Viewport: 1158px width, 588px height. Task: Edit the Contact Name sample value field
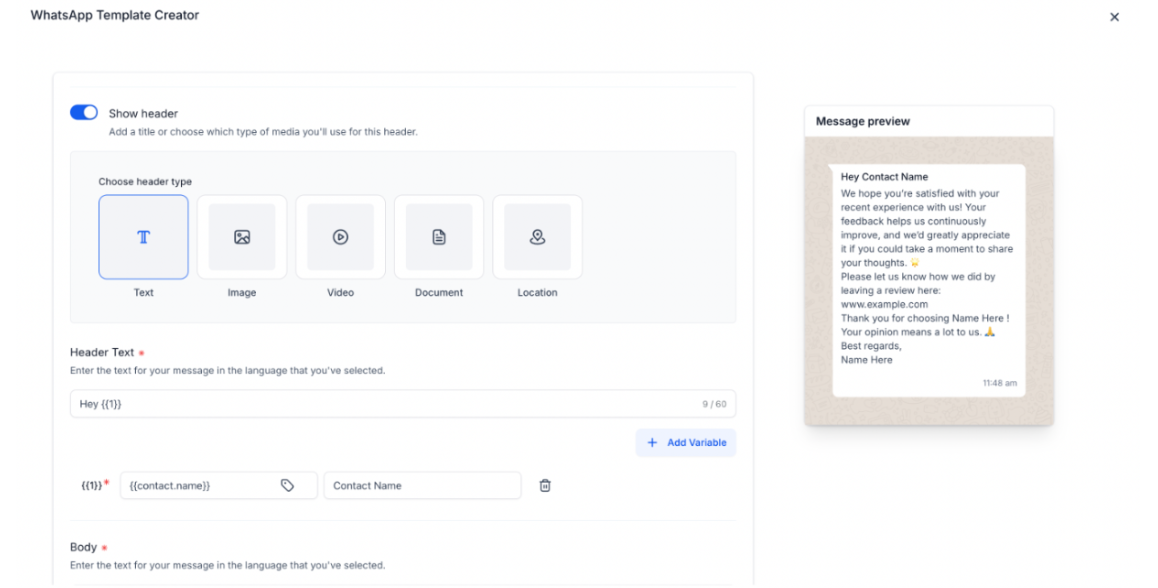coord(422,486)
